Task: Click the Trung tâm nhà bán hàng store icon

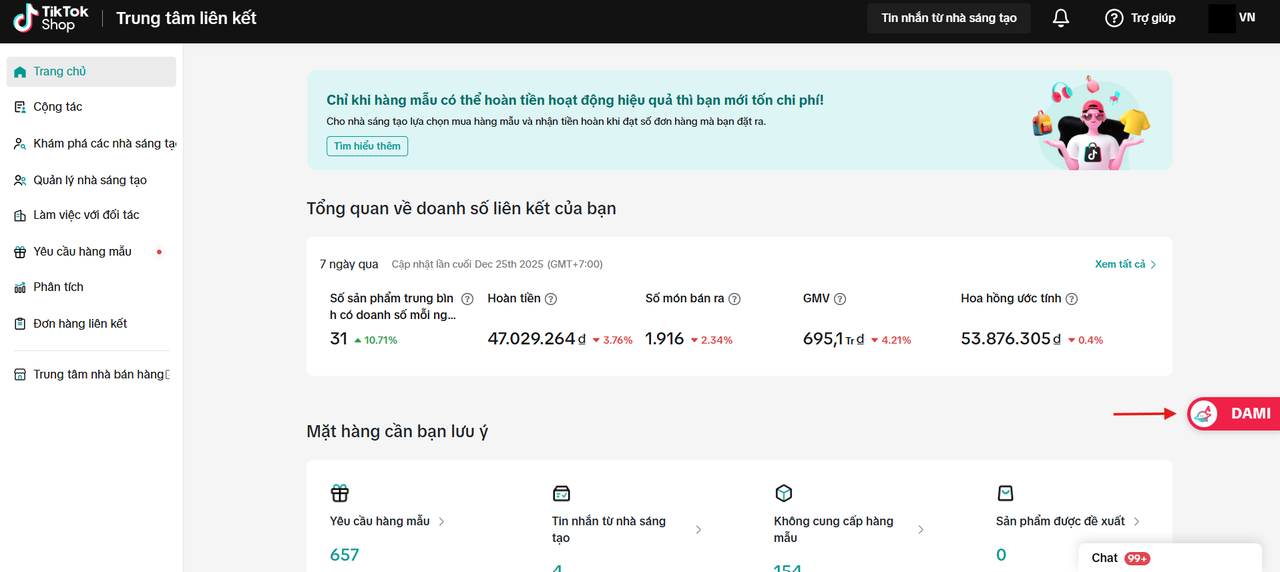Action: click(x=20, y=375)
